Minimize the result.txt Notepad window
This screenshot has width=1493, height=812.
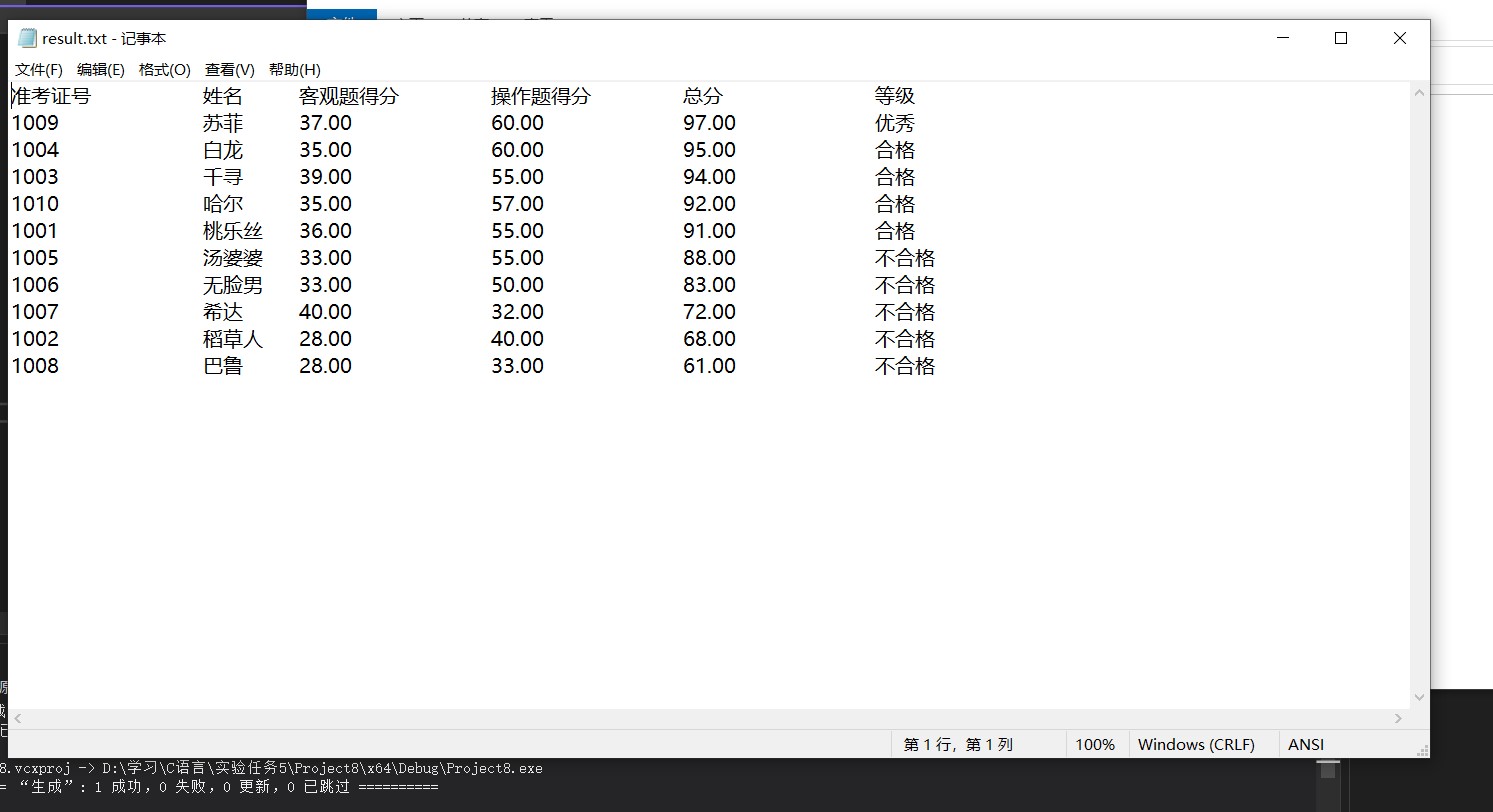[x=1284, y=38]
